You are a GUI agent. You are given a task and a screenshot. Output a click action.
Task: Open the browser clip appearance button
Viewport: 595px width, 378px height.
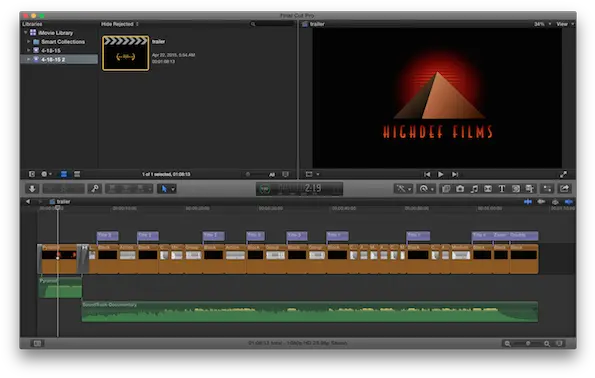[285, 174]
